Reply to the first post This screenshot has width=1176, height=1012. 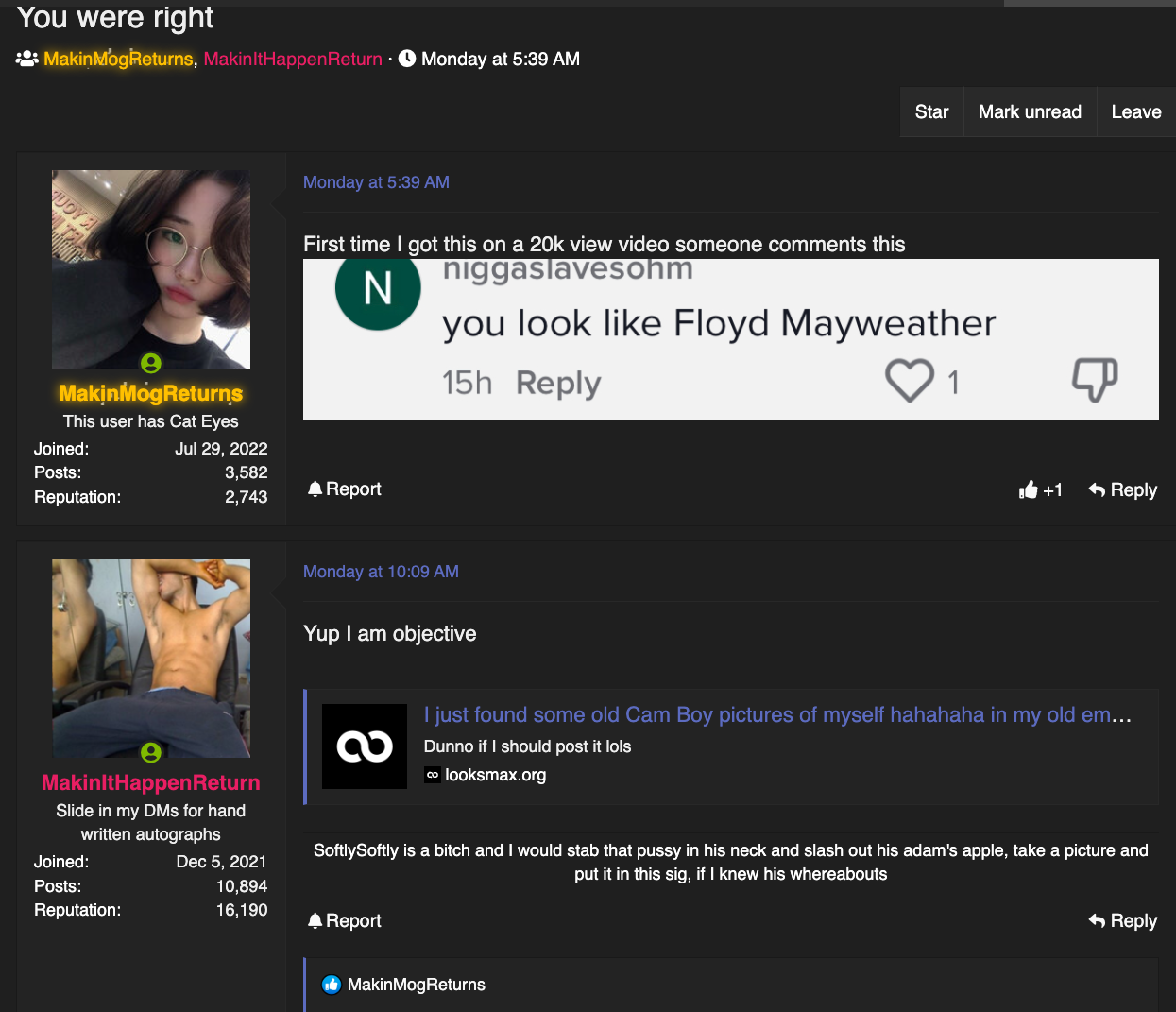[x=1123, y=489]
